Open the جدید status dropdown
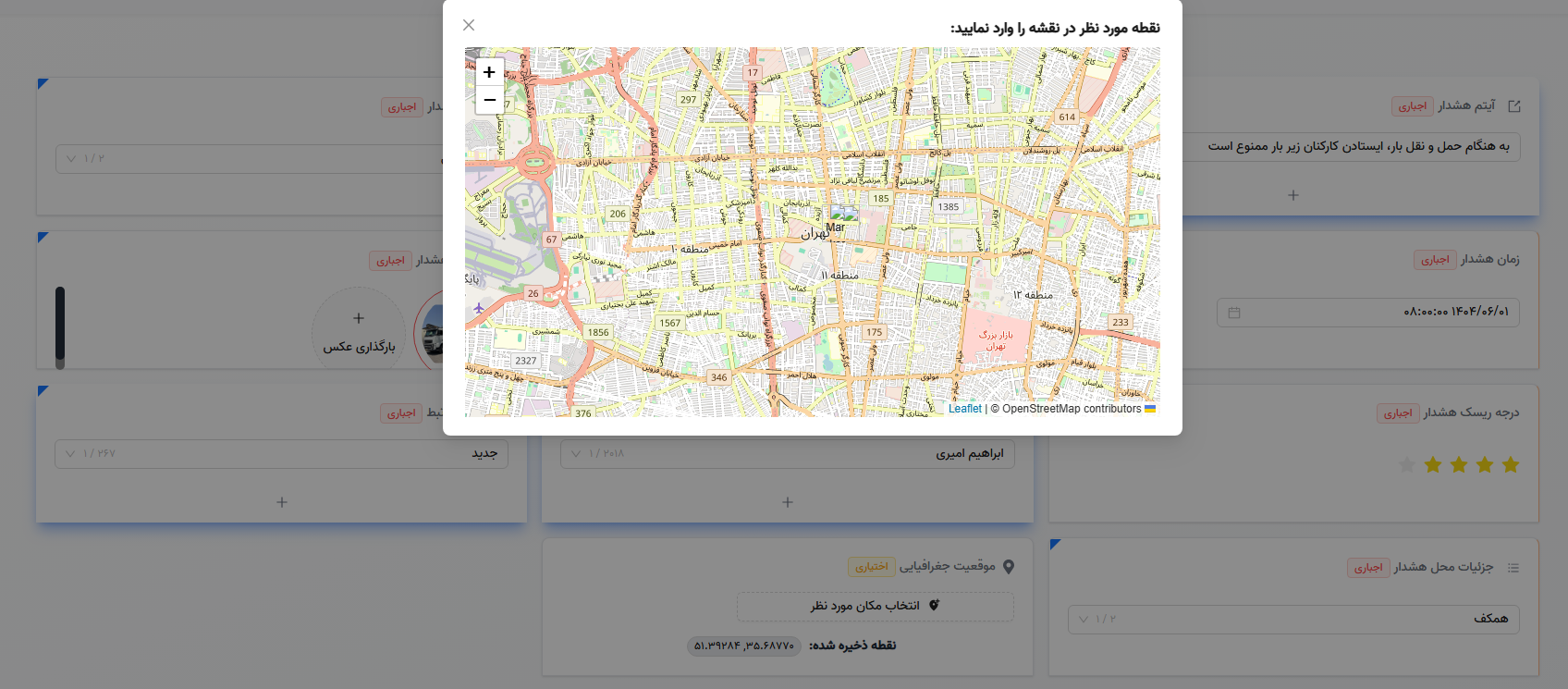This screenshot has height=689, width=1568. 282,454
